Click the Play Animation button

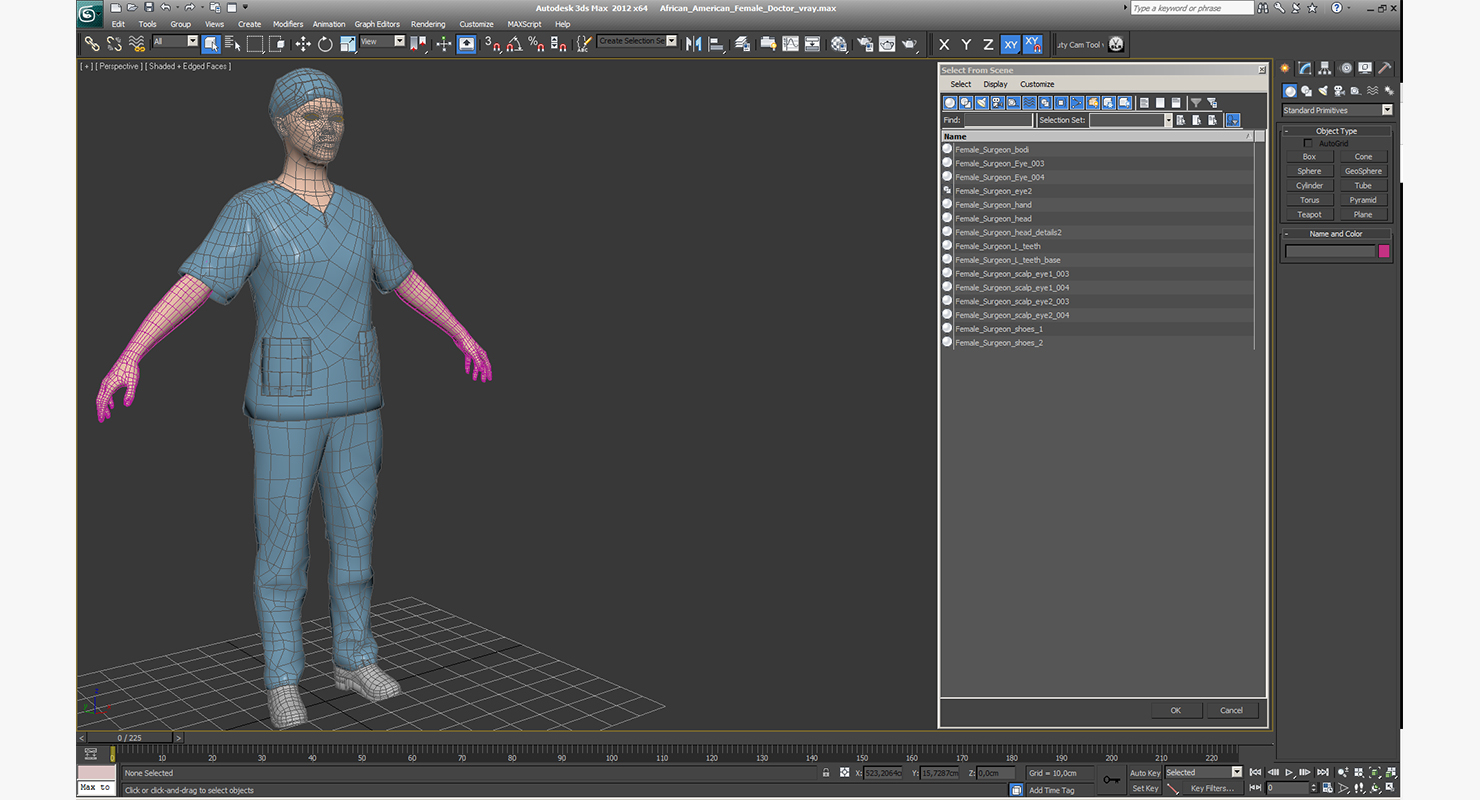point(1290,772)
